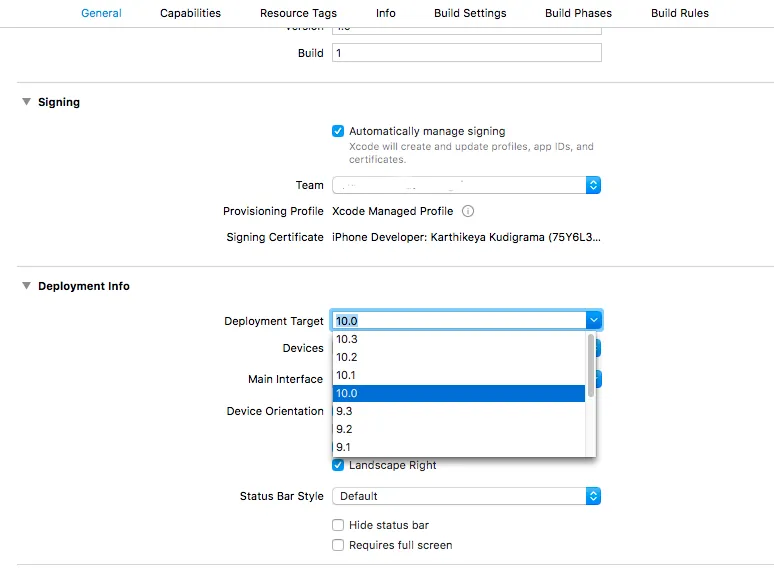
Task: Open the Build Settings tab
Action: (470, 13)
